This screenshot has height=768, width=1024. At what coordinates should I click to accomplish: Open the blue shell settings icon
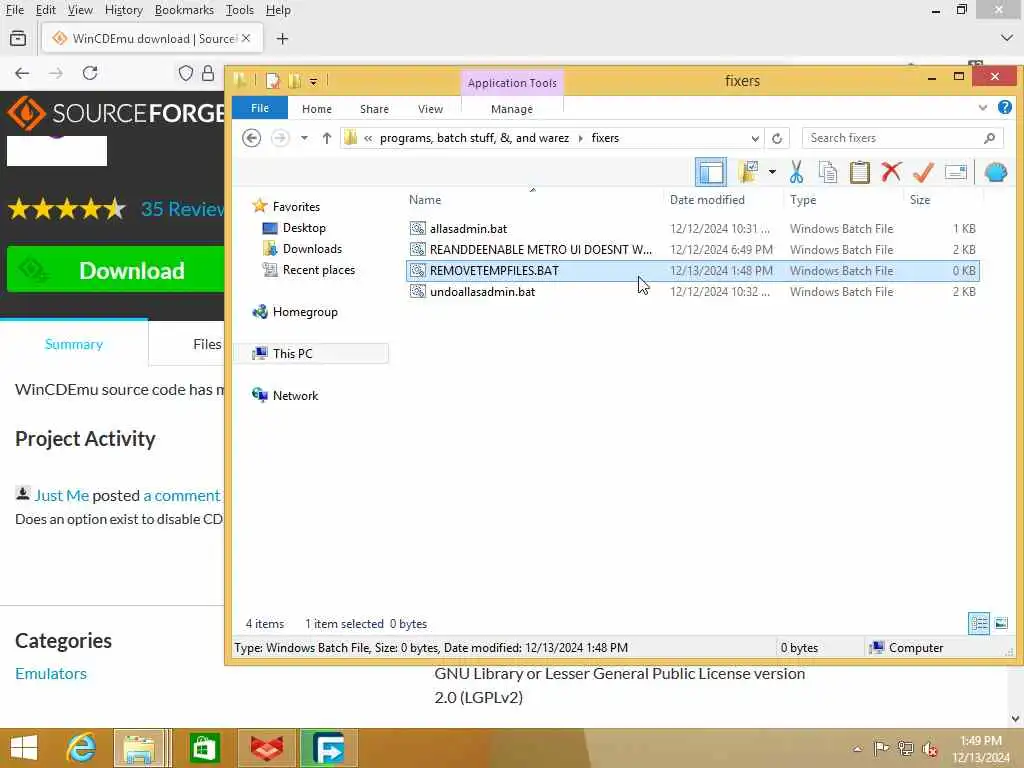[995, 172]
